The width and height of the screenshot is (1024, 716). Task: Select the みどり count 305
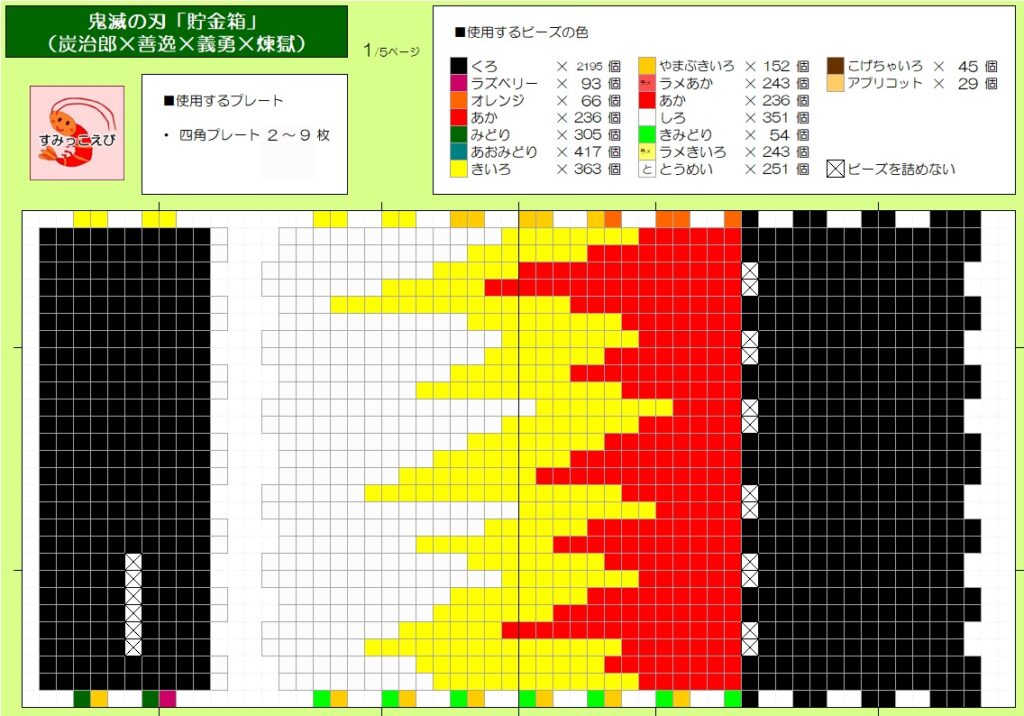[588, 135]
